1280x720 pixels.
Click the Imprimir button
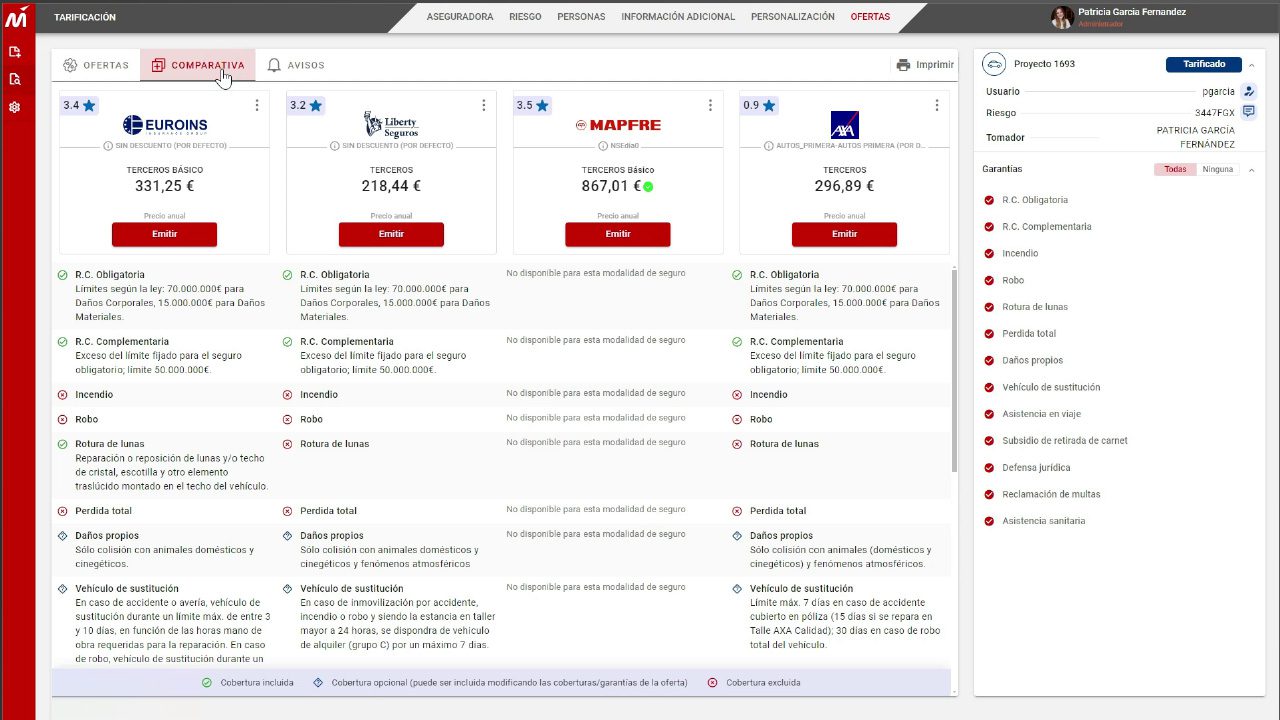[x=925, y=65]
